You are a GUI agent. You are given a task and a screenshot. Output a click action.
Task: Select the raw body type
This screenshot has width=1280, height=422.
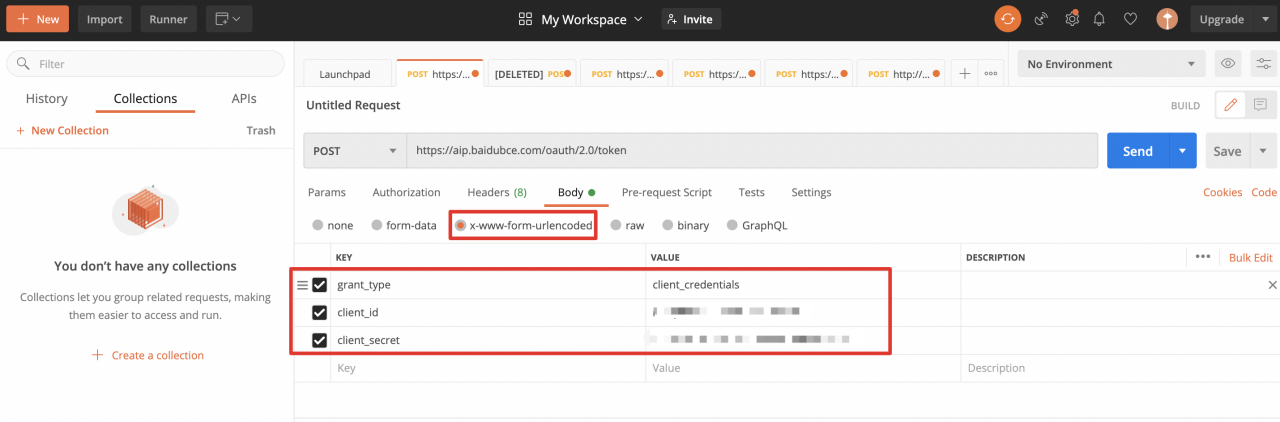pyautogui.click(x=616, y=225)
